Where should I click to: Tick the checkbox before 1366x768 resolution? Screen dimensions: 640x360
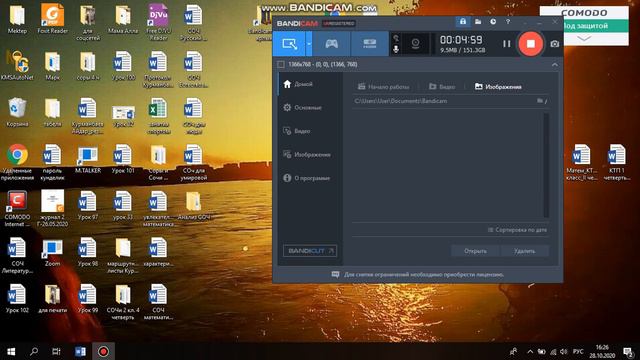281,64
